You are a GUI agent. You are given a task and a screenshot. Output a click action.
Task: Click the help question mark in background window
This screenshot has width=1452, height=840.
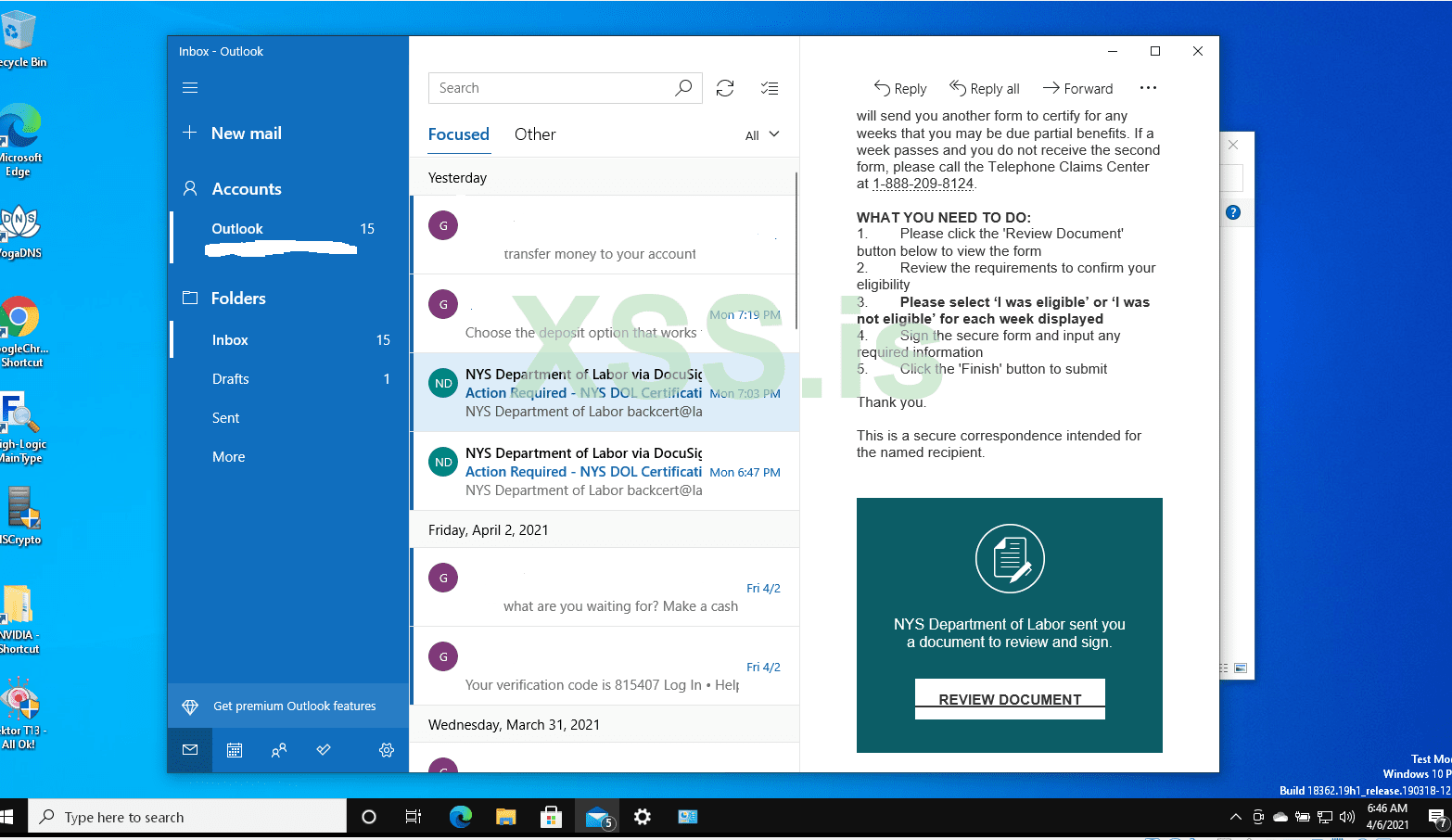pos(1233,212)
